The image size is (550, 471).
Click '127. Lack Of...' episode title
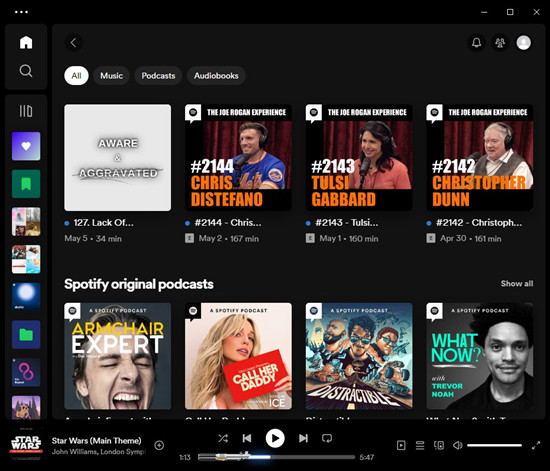103,223
